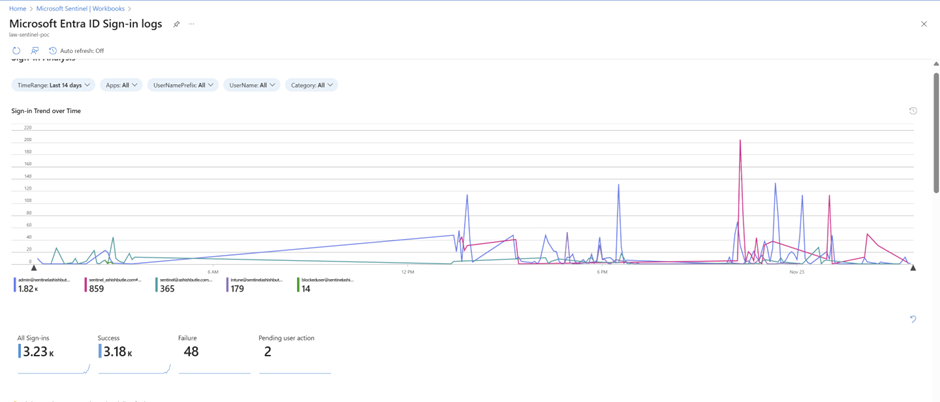Screen dimensions: 940x402
Task: Select the All Sign-ins 3.23K tile
Action: point(52,352)
